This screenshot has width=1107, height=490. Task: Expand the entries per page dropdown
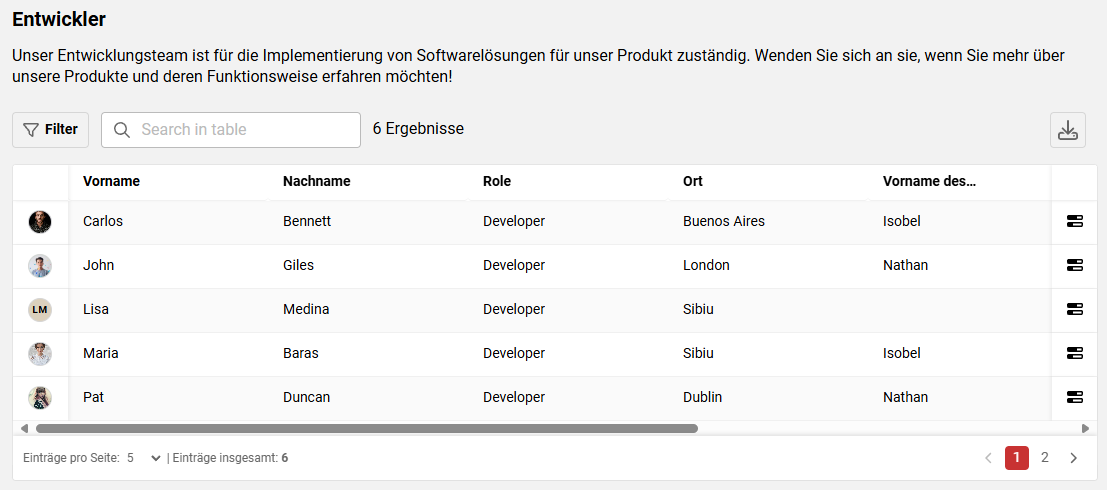[x=144, y=458]
